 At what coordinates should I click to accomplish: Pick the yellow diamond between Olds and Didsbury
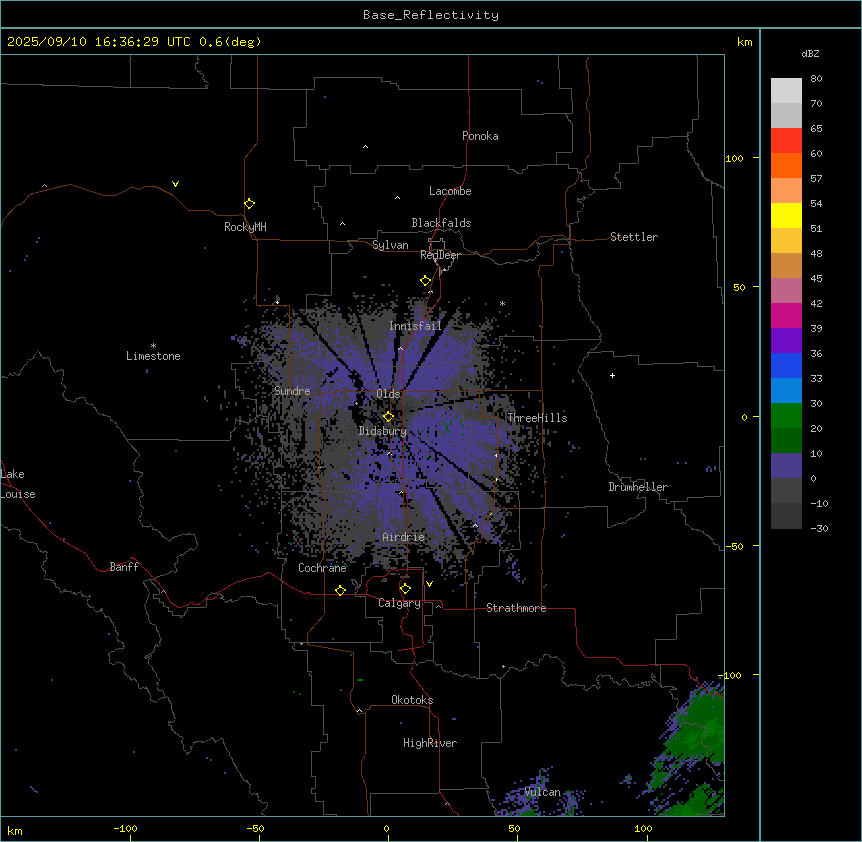pyautogui.click(x=388, y=417)
